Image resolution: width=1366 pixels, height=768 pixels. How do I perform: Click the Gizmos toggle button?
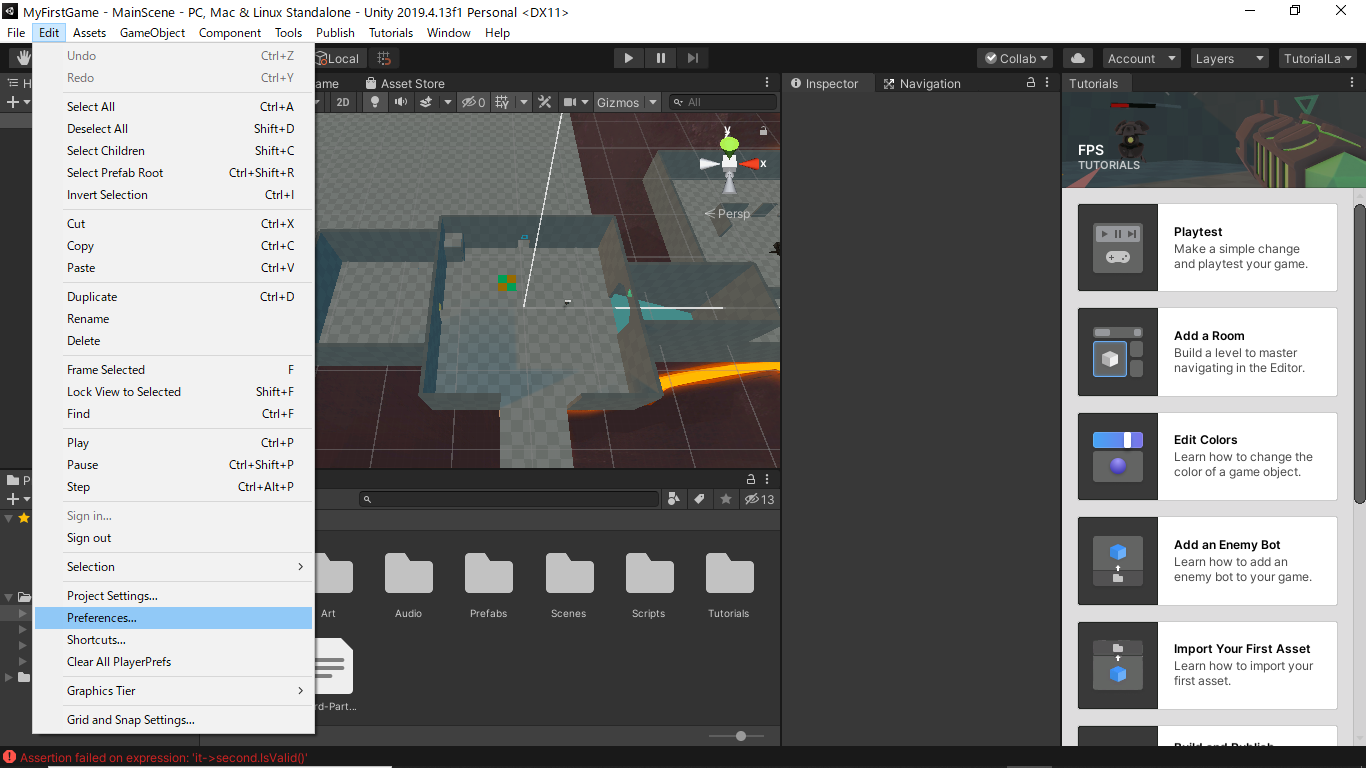[618, 102]
